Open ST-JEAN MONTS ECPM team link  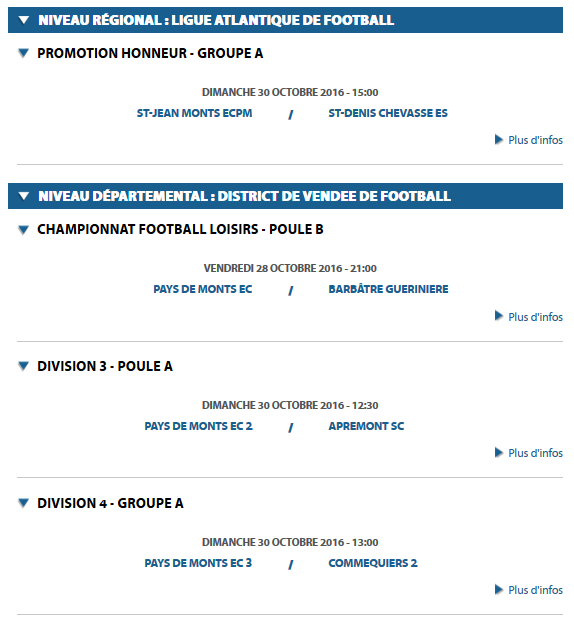point(195,113)
